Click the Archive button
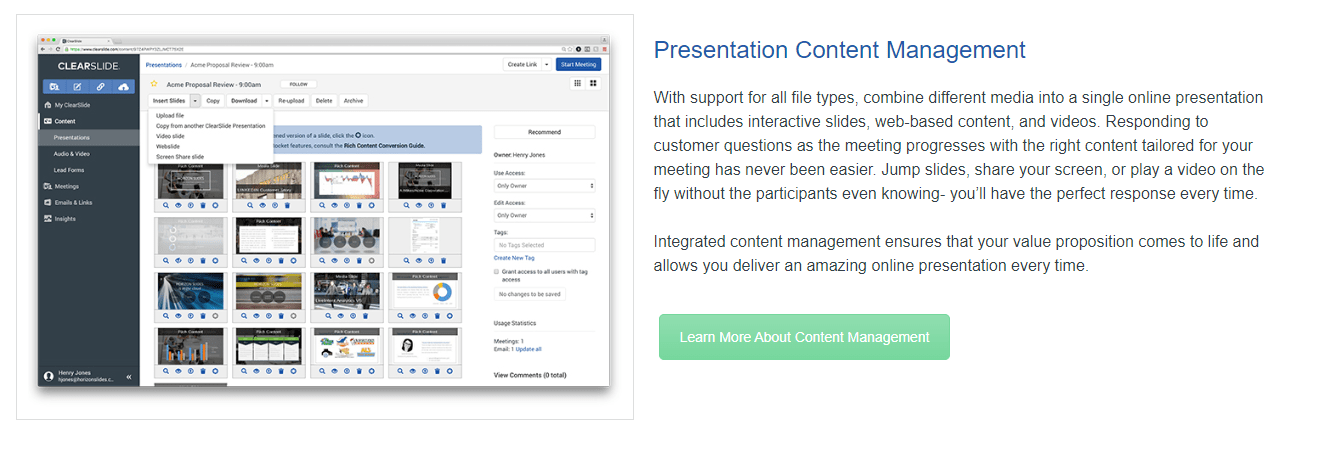This screenshot has height=455, width=1320. pos(354,101)
